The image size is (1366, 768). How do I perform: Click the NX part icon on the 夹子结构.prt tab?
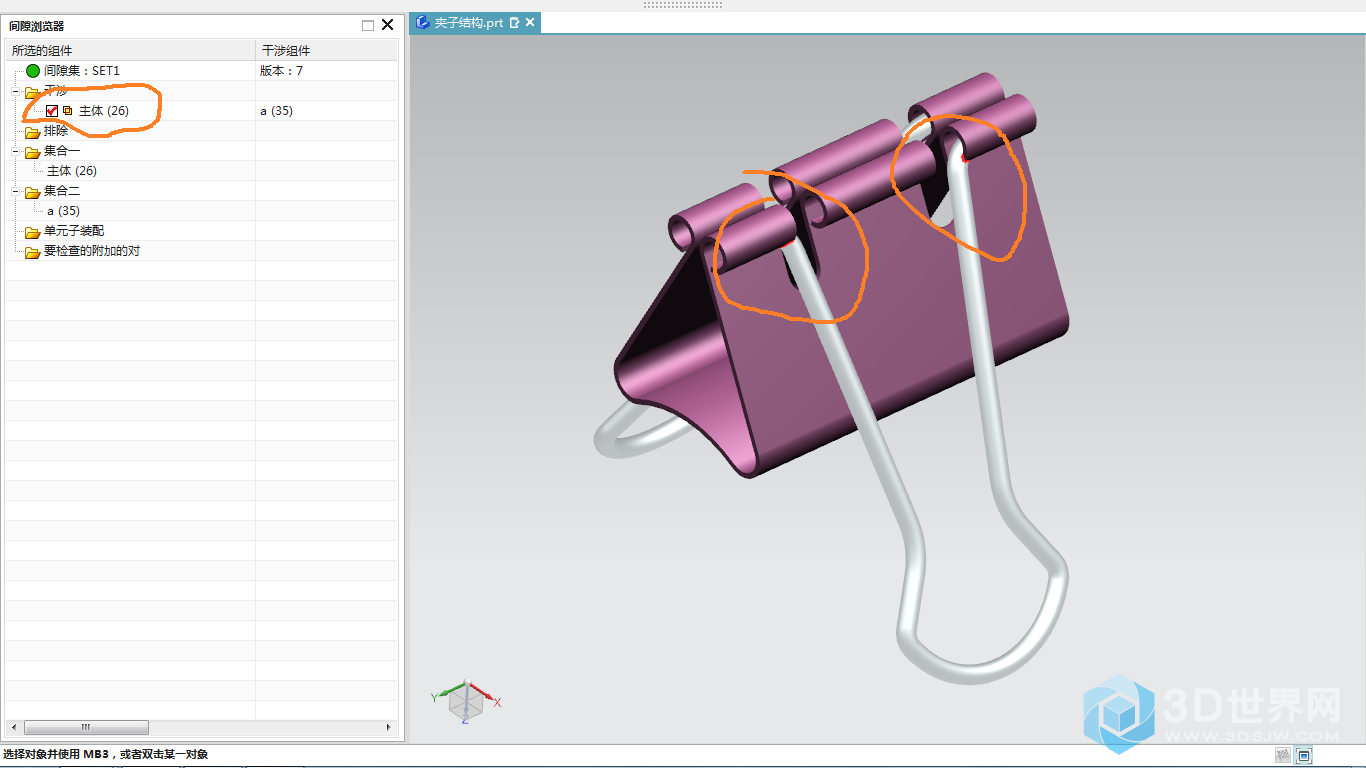423,22
